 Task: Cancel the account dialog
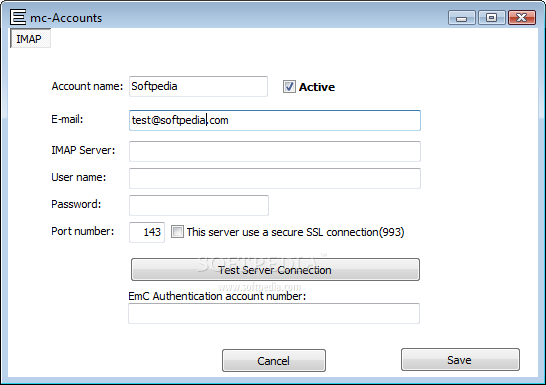click(x=274, y=361)
